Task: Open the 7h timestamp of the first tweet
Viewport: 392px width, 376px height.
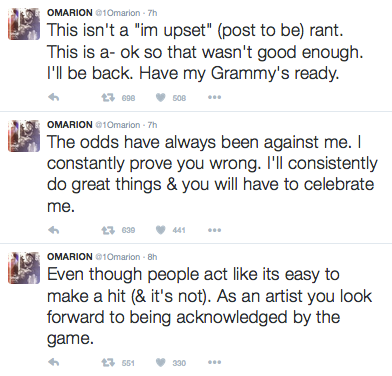Action: click(x=152, y=13)
